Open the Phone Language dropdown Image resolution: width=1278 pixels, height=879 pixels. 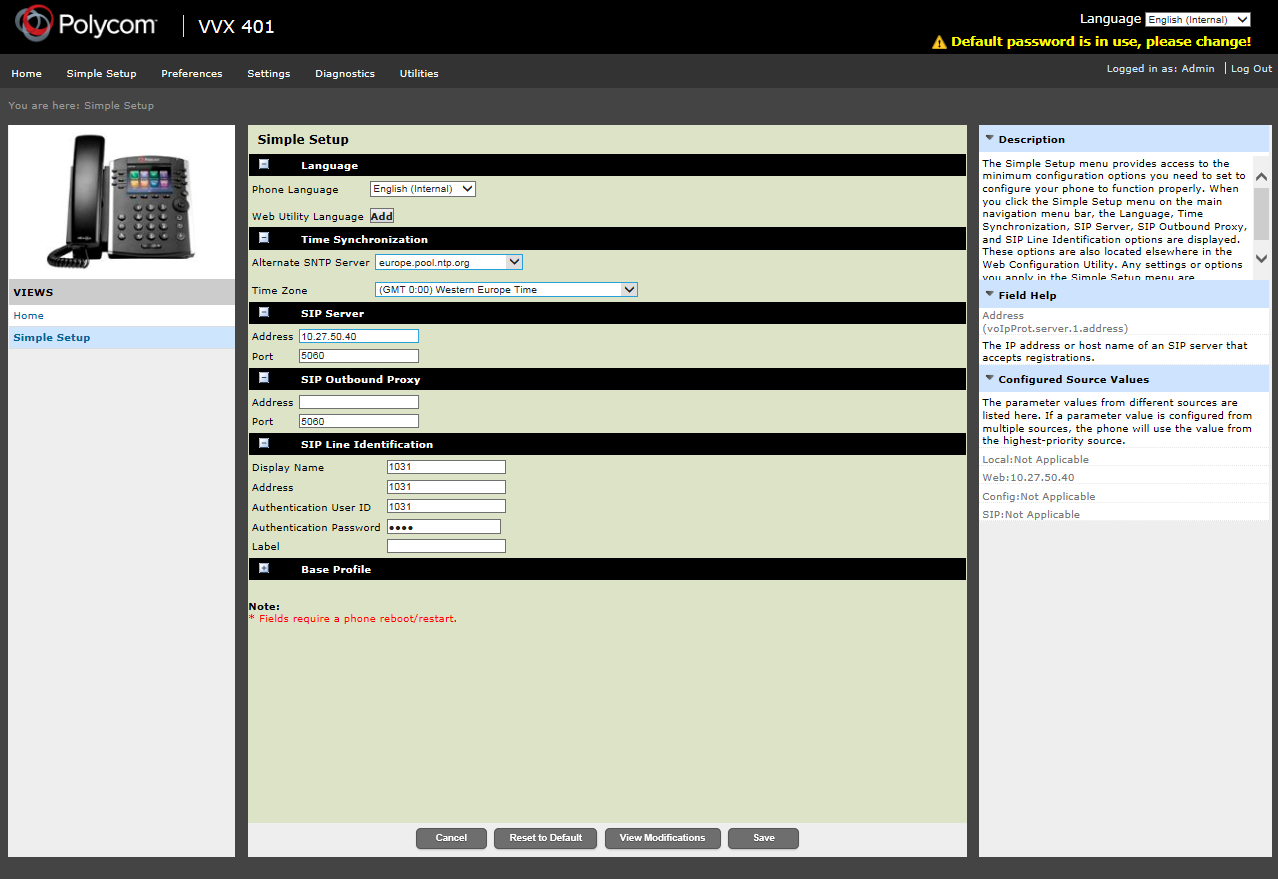pyautogui.click(x=422, y=189)
